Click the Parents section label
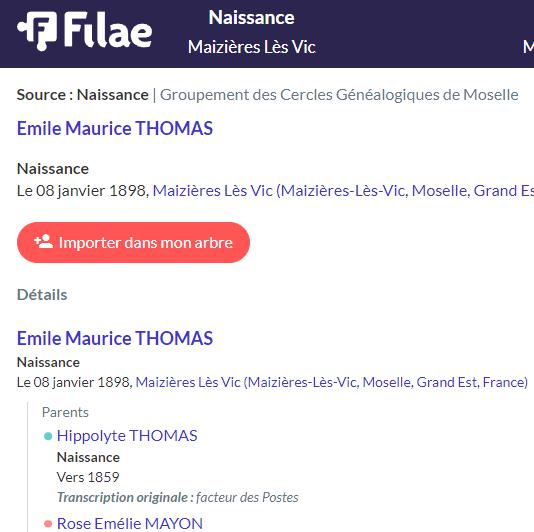The height and width of the screenshot is (532, 534). [65, 412]
